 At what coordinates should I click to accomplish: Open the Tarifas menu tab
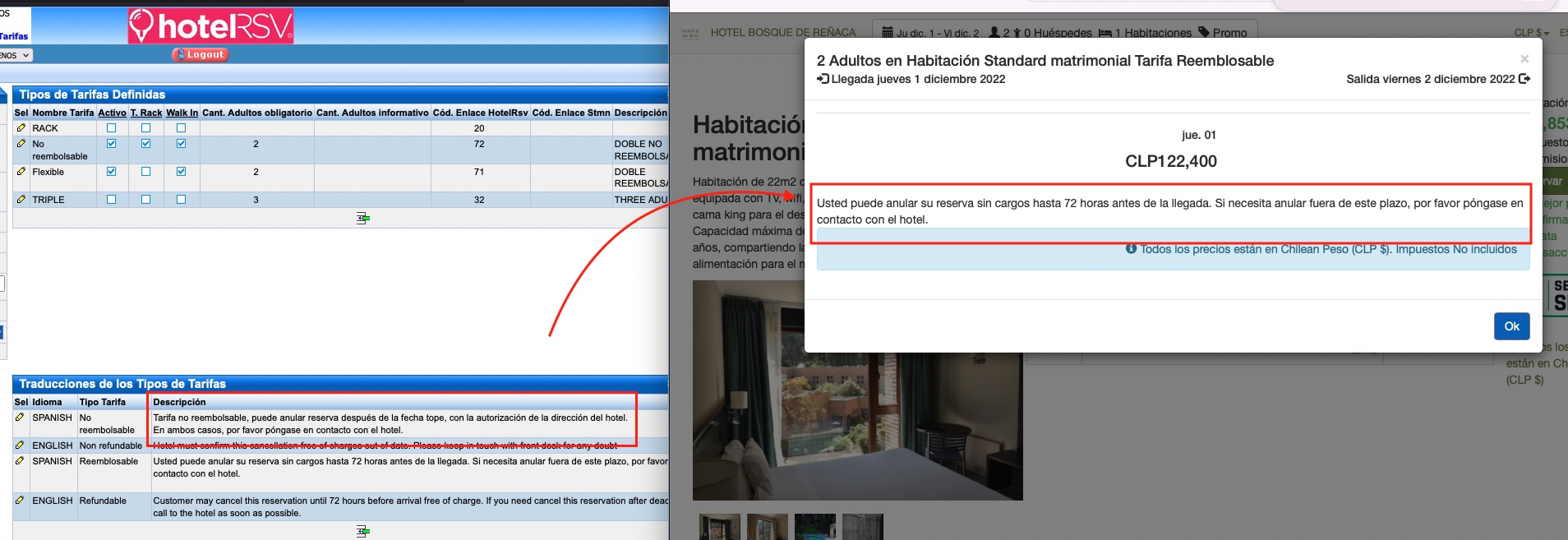click(14, 36)
